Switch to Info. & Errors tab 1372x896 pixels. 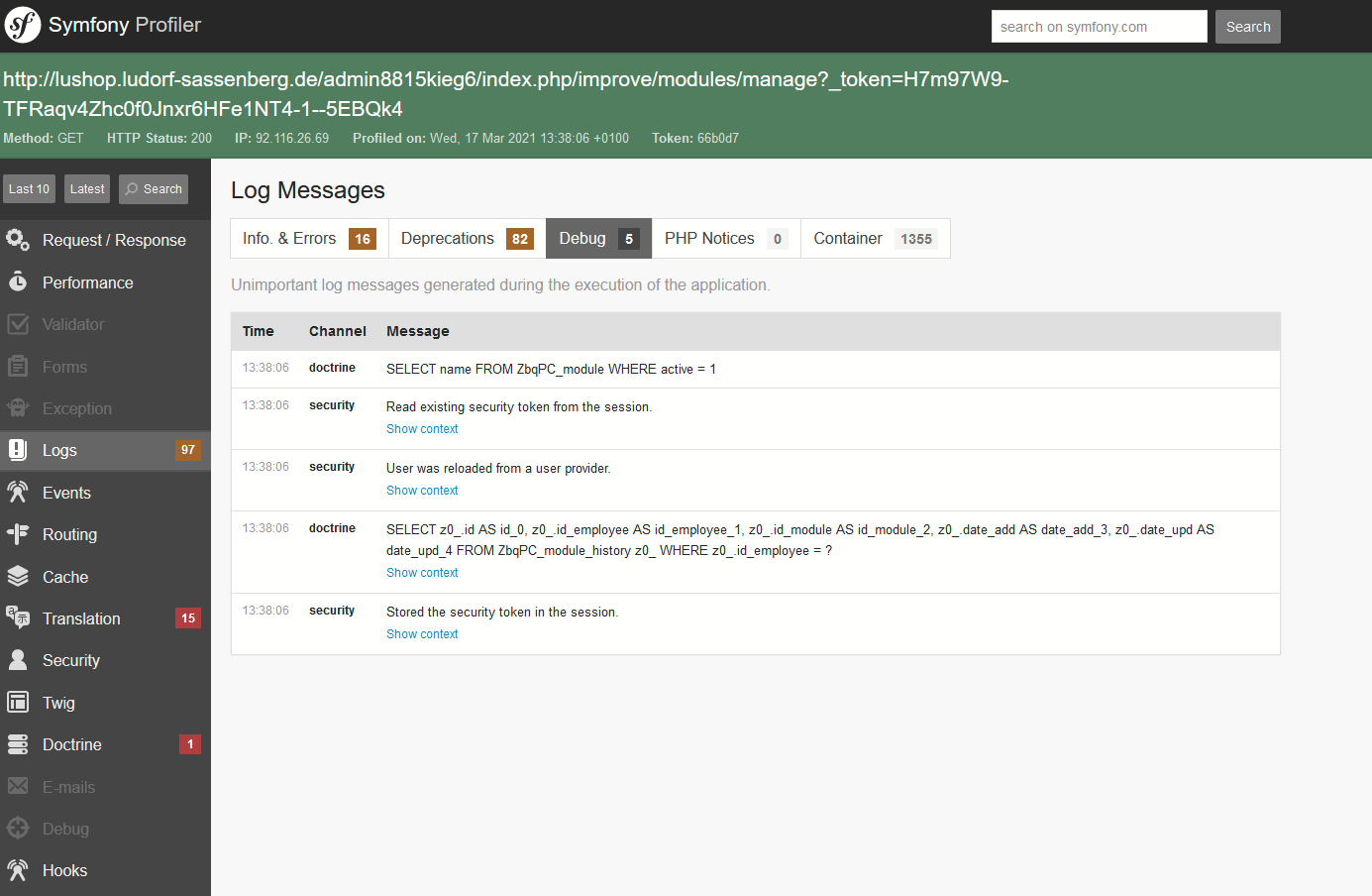(x=309, y=239)
